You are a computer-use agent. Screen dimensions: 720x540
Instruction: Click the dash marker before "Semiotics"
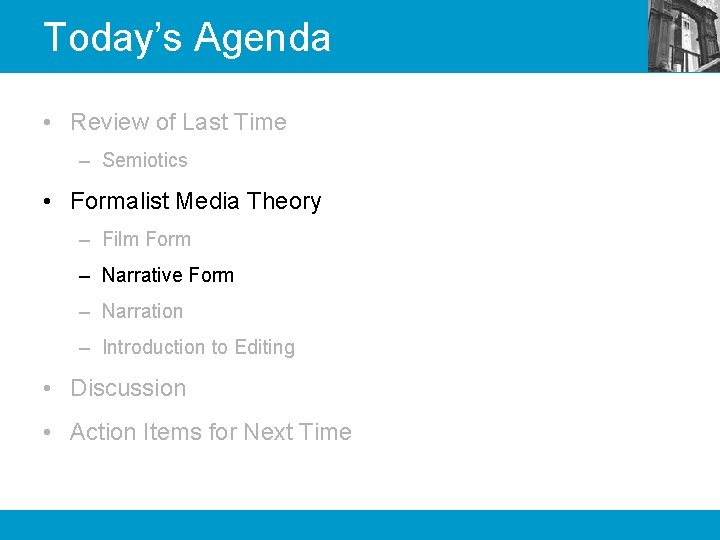84,161
